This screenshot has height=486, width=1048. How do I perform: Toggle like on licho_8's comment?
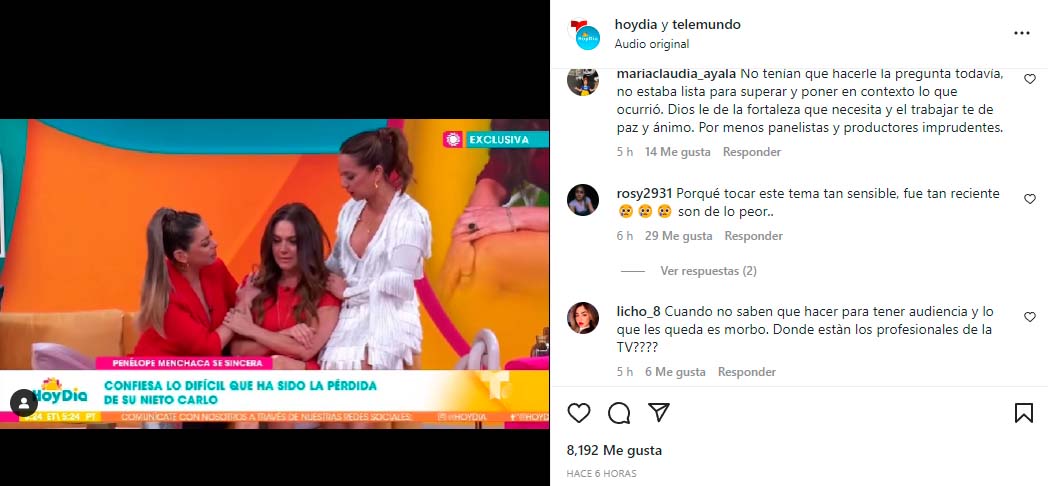tap(1030, 317)
